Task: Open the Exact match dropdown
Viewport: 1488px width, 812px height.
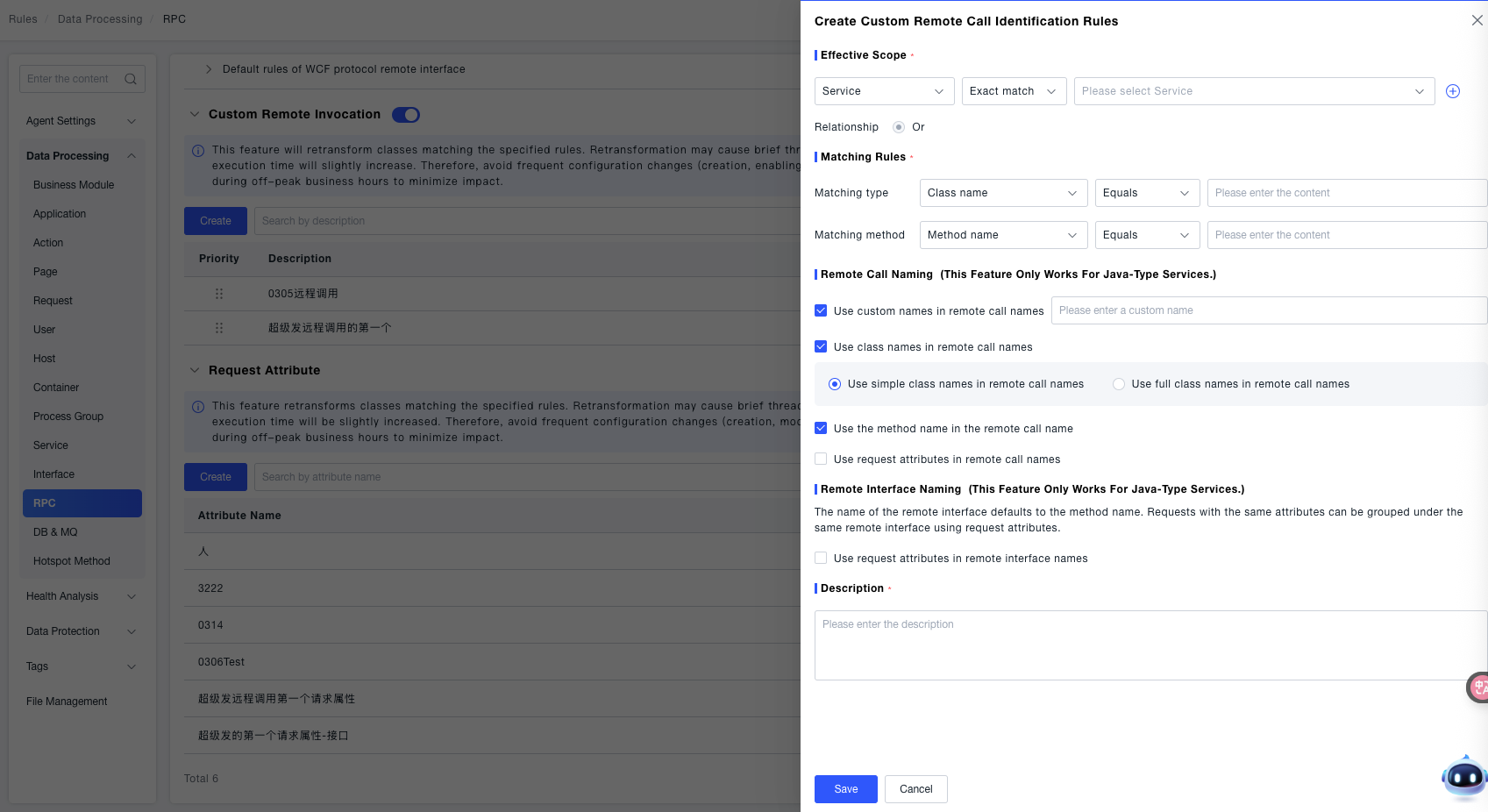Action: tap(1014, 91)
